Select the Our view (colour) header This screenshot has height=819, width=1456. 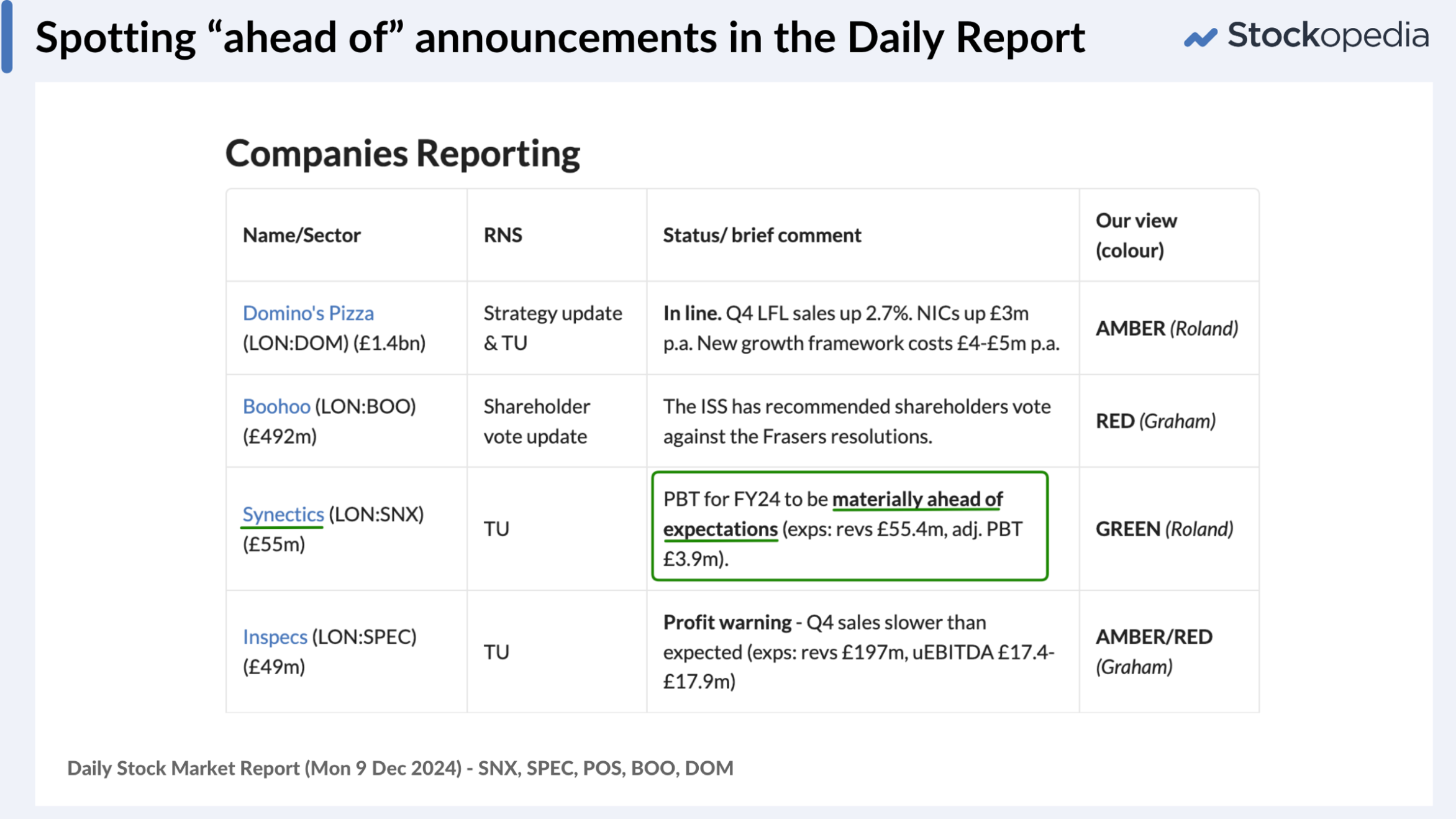pos(1136,235)
